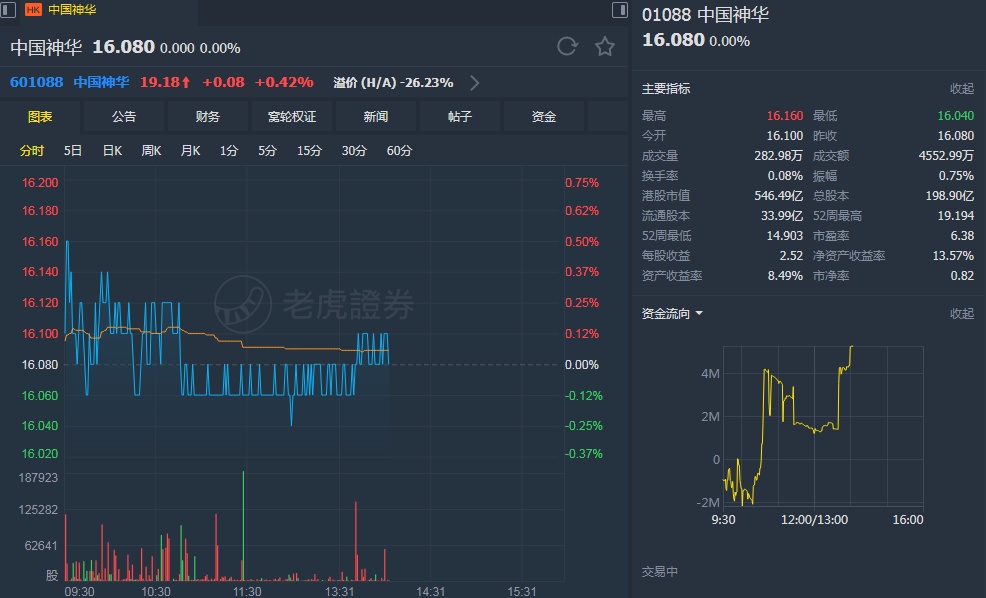Collapse the 资金流向 section via 收起
The width and height of the screenshot is (986, 598).
tap(961, 313)
